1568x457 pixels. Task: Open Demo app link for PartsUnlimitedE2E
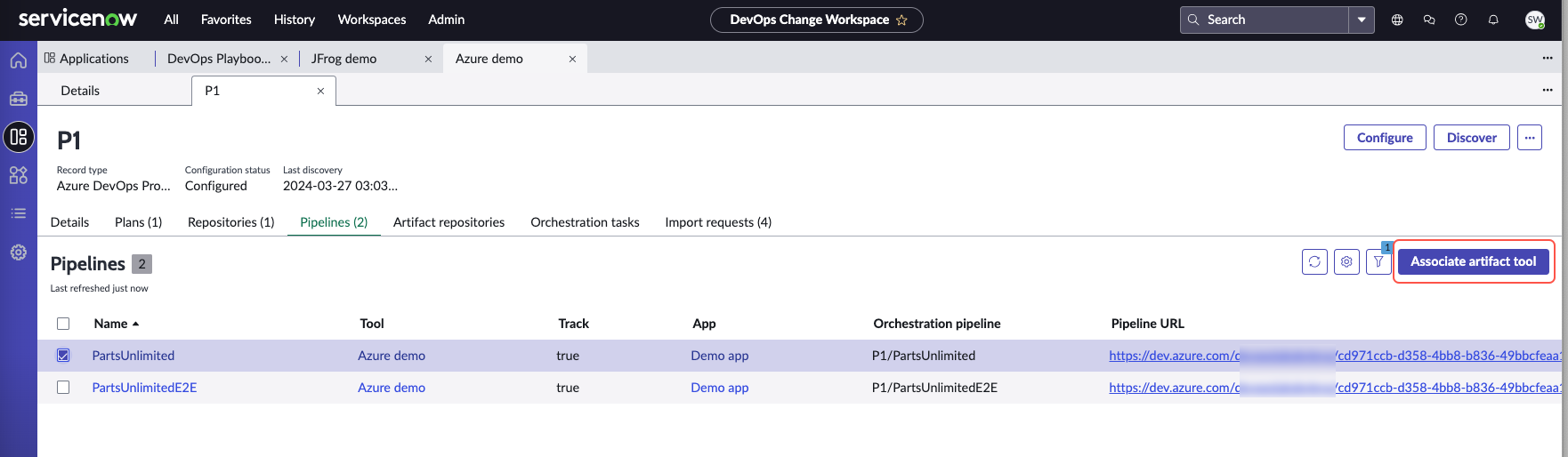pyautogui.click(x=720, y=388)
